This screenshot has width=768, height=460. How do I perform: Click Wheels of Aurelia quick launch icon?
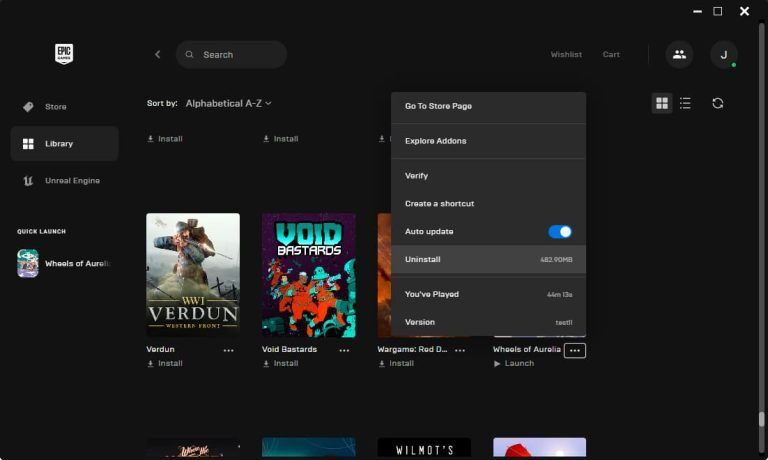coord(28,264)
